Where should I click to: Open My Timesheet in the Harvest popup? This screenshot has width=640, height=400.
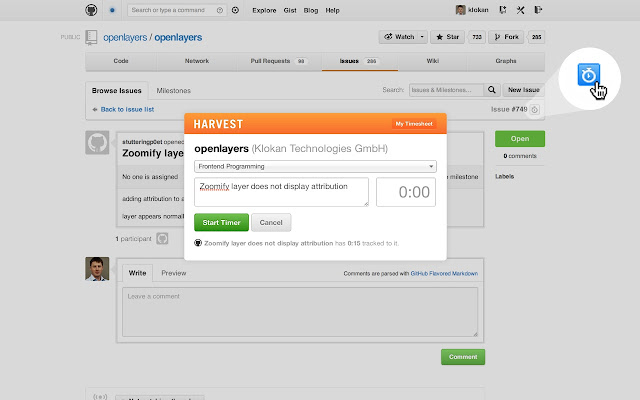tap(414, 124)
